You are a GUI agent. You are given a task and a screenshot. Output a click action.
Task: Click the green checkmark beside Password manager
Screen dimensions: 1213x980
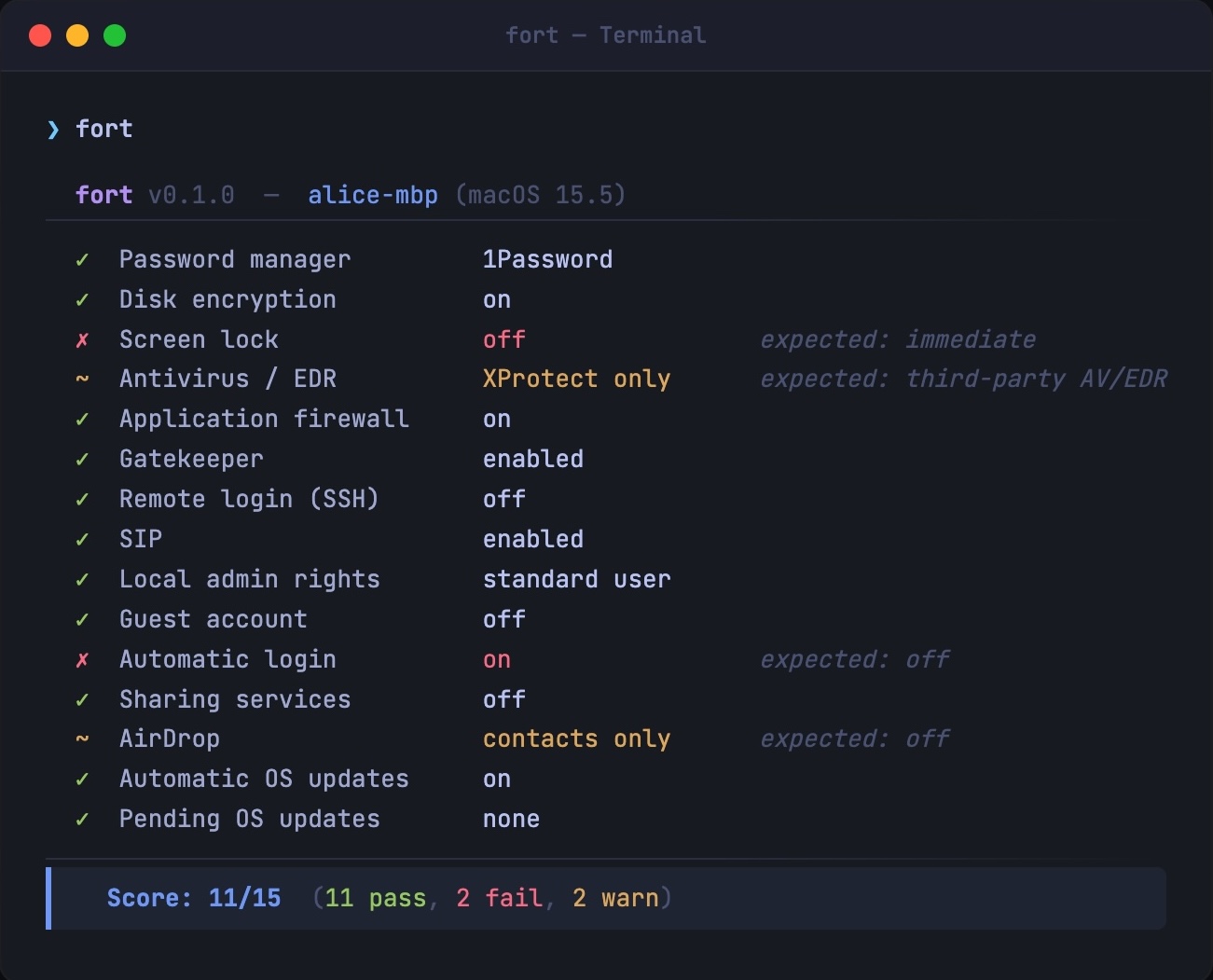(x=82, y=260)
